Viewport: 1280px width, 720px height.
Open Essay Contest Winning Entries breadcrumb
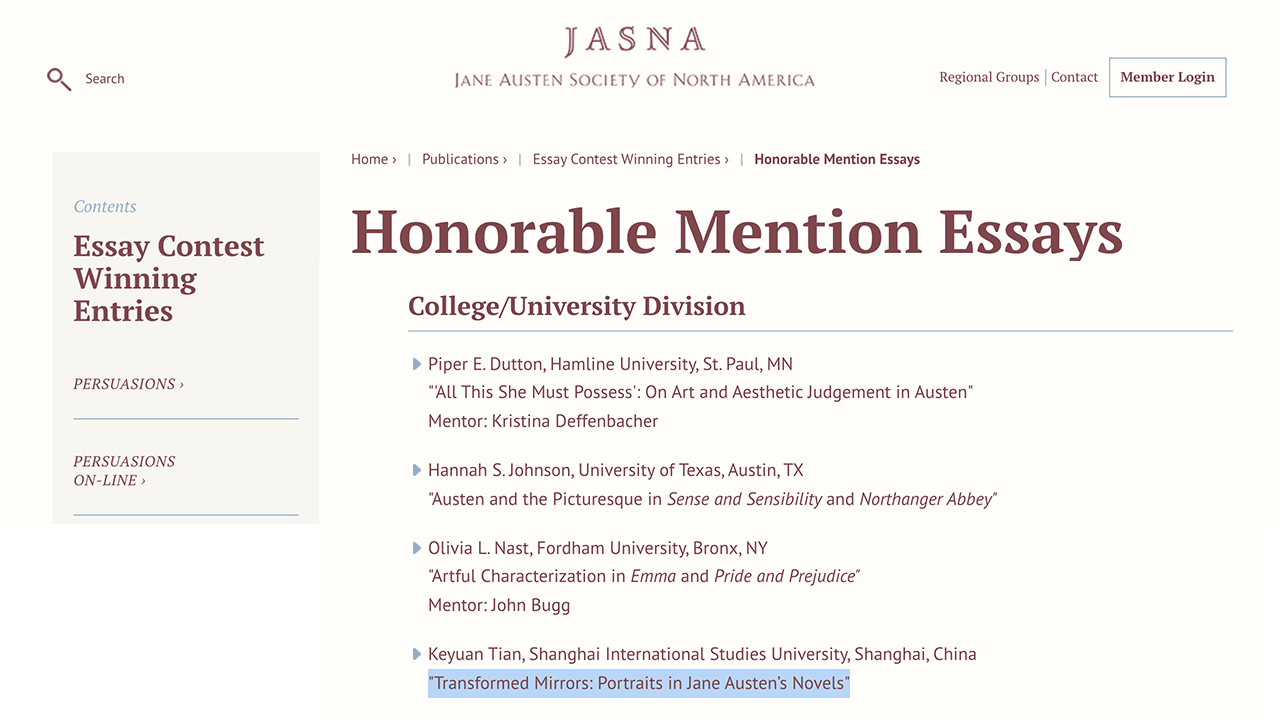(x=626, y=159)
